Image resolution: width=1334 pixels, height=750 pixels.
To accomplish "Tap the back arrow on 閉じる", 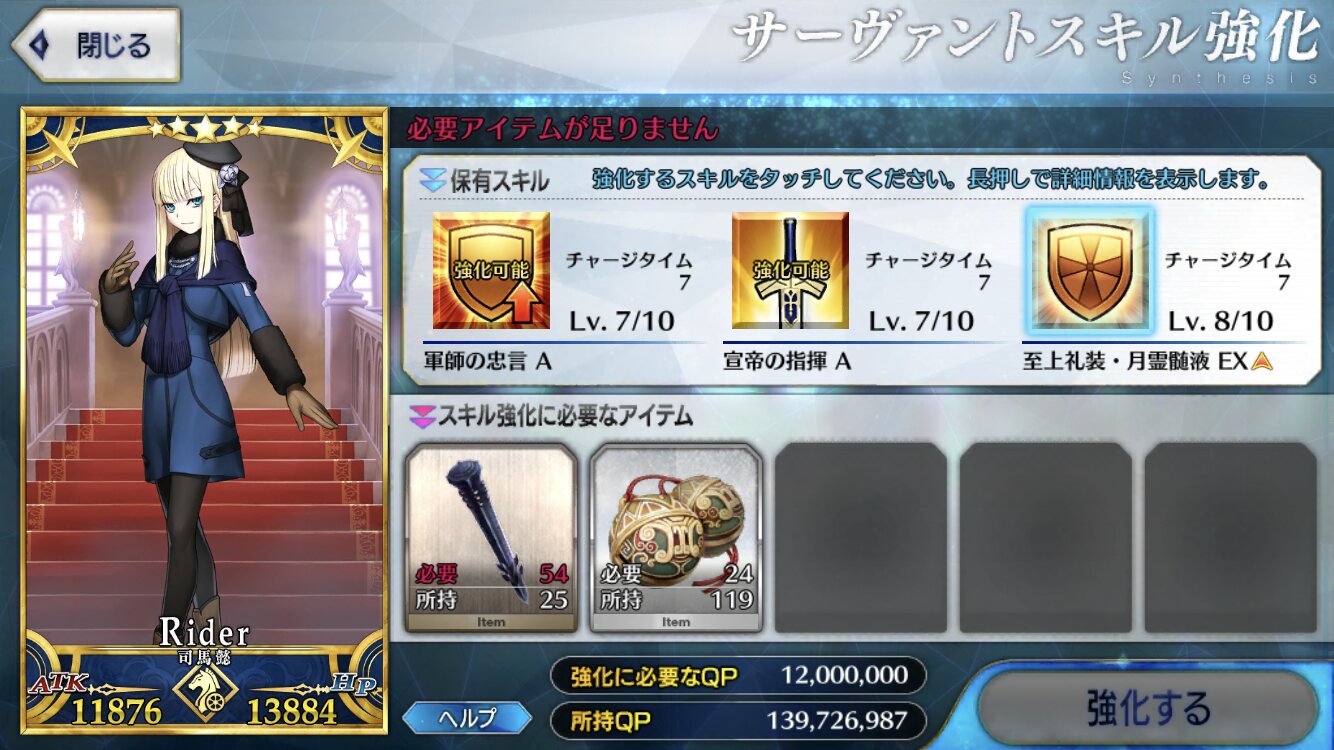I will (40, 46).
